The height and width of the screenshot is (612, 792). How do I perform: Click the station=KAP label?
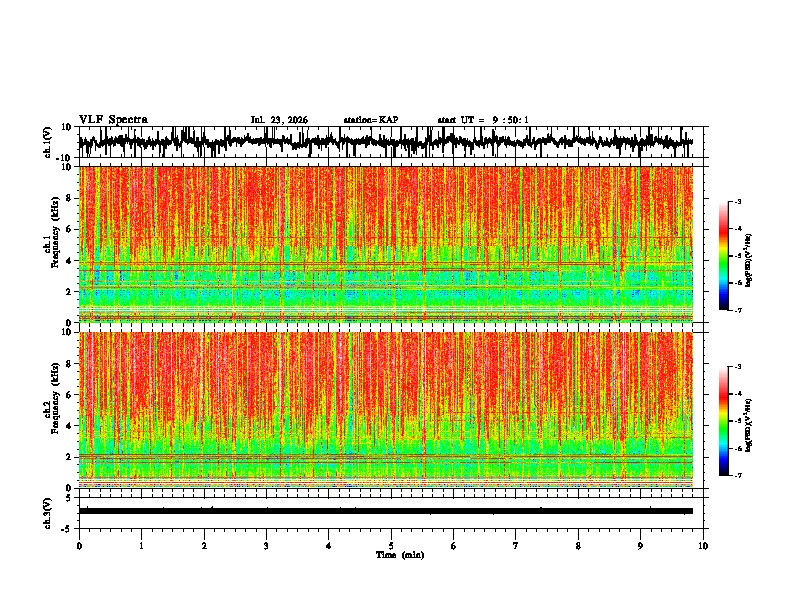coord(371,120)
